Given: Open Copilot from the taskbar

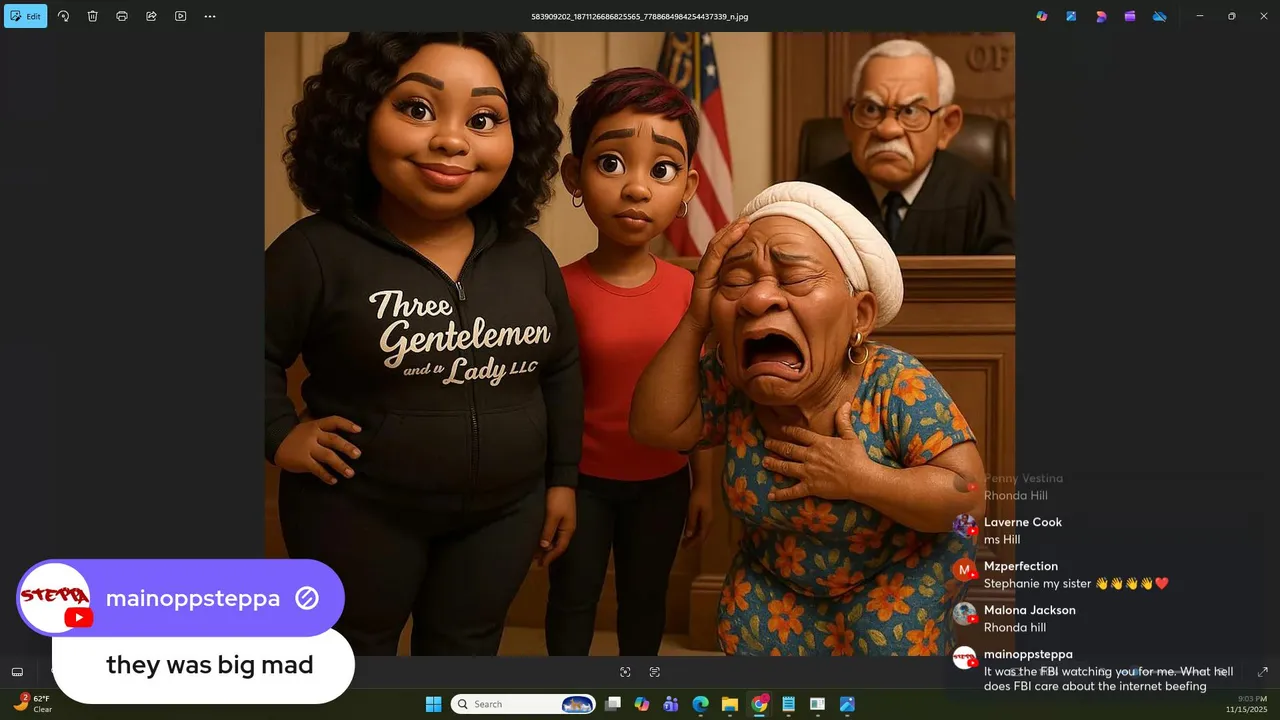Looking at the screenshot, I should (642, 704).
